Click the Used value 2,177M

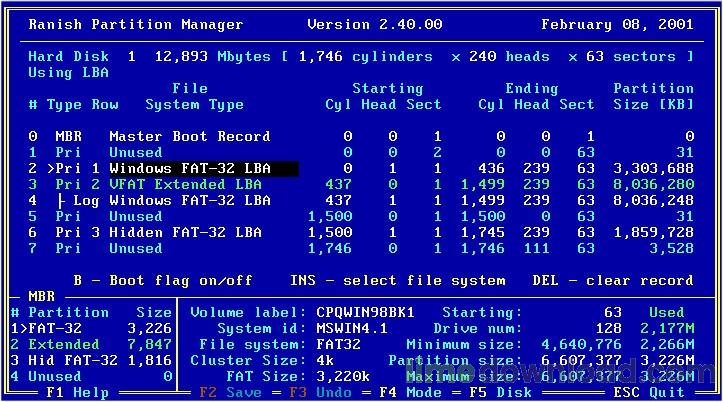click(667, 329)
